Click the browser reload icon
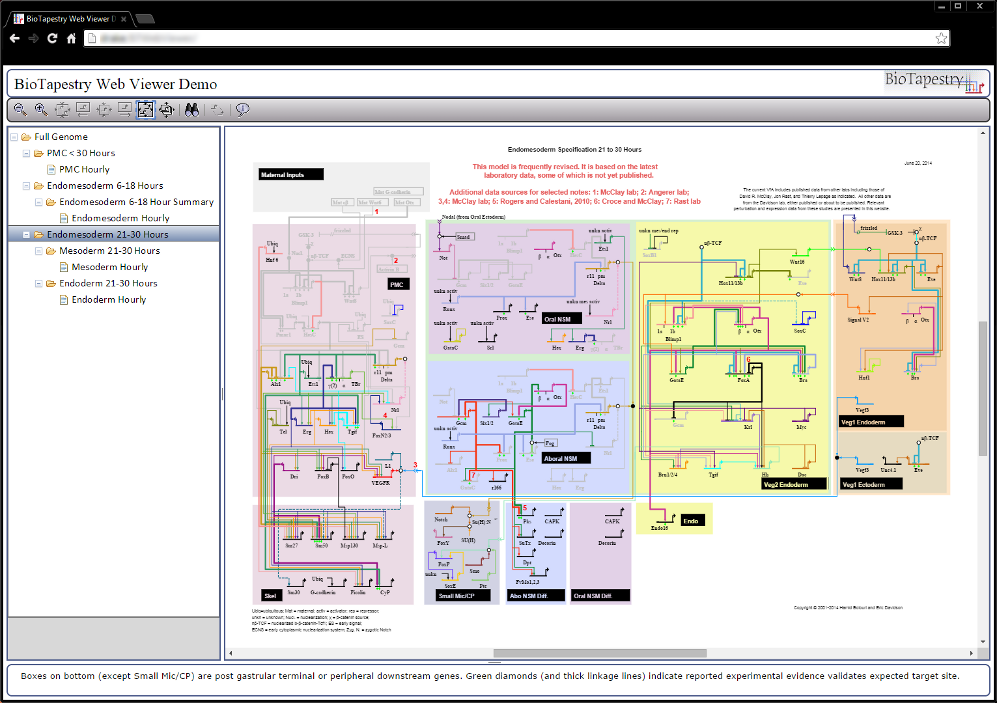 (52, 38)
